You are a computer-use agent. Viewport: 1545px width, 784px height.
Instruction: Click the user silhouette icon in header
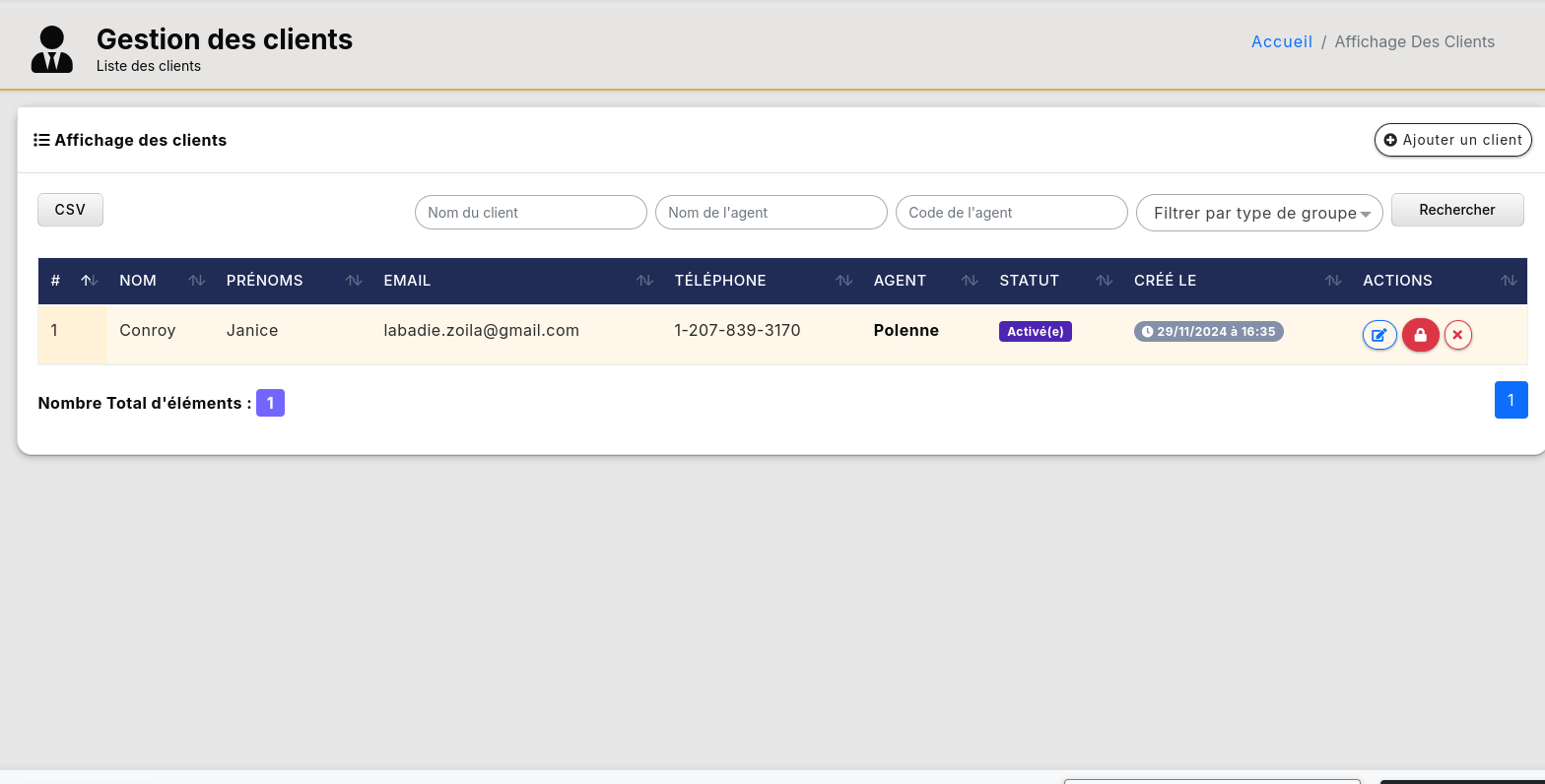tap(52, 49)
